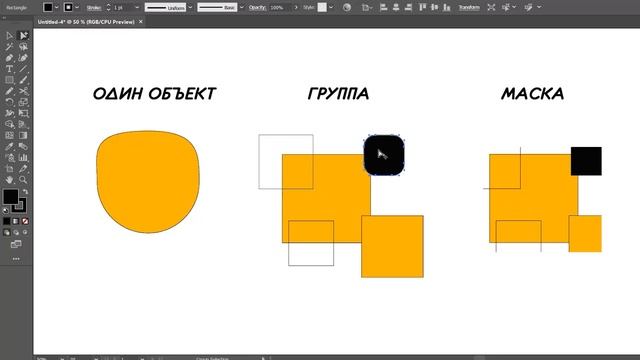The height and width of the screenshot is (360, 640).
Task: Select the Rotate tool
Action: pos(9,102)
